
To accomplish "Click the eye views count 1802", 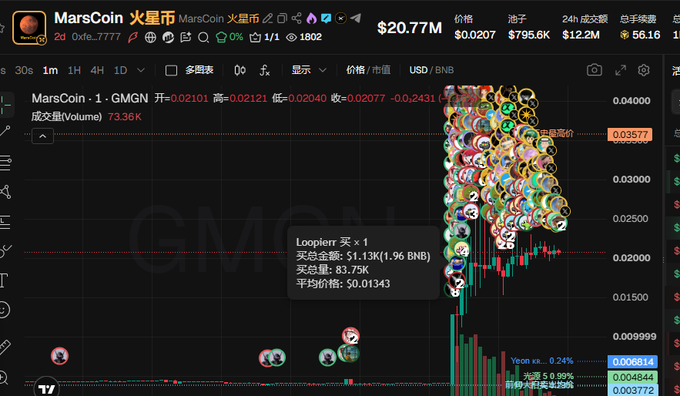I will [x=304, y=37].
